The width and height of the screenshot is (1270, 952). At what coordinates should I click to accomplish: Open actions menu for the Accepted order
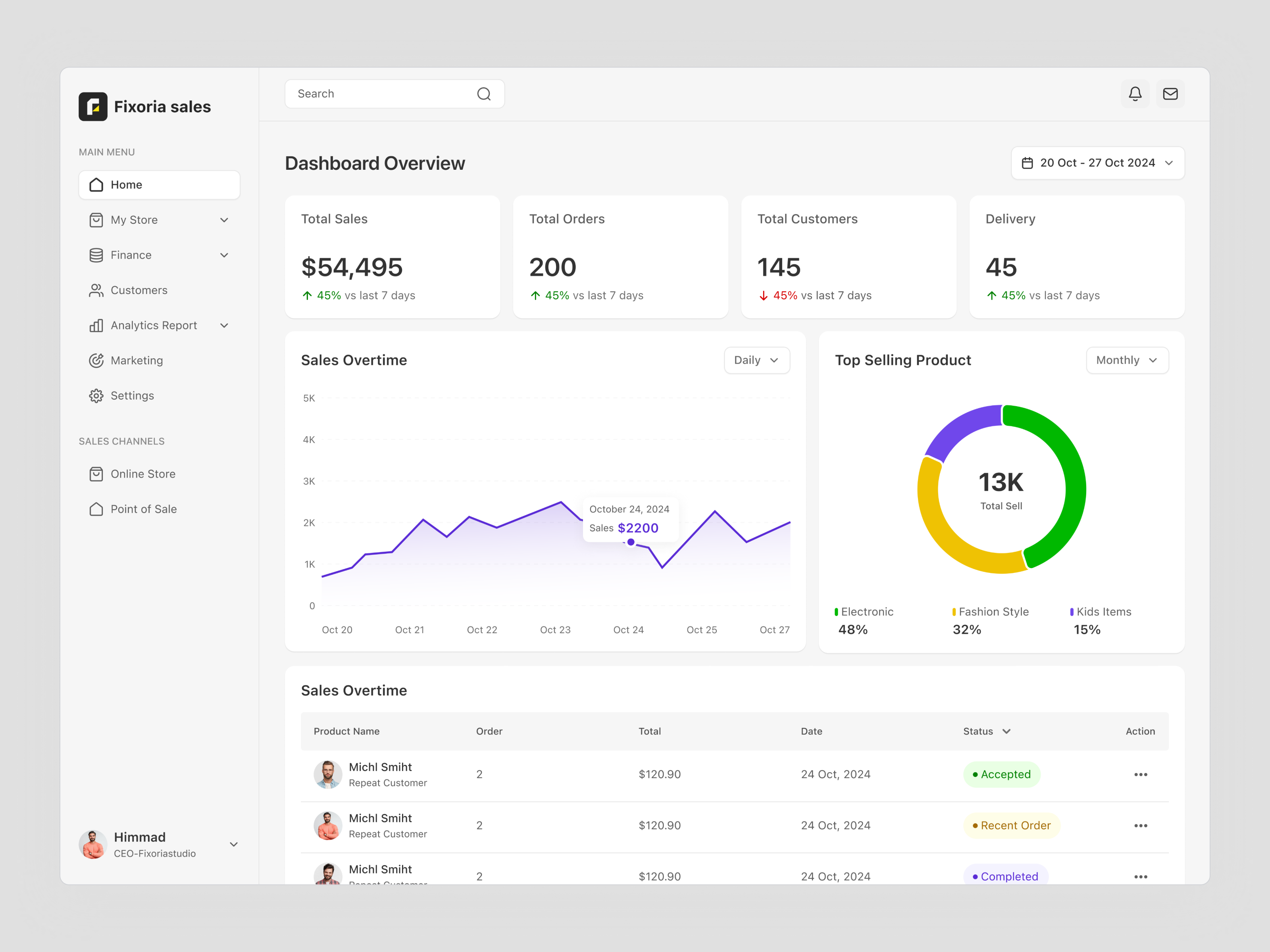tap(1141, 774)
